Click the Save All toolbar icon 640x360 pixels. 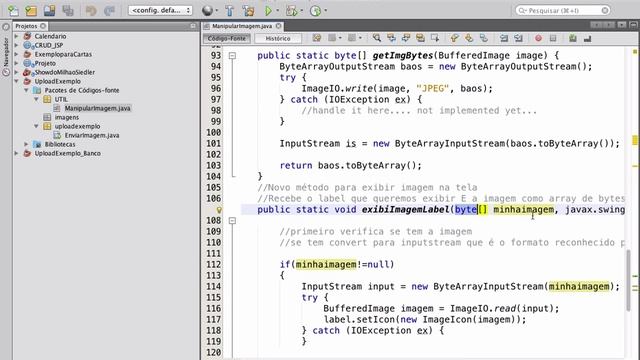68,11
